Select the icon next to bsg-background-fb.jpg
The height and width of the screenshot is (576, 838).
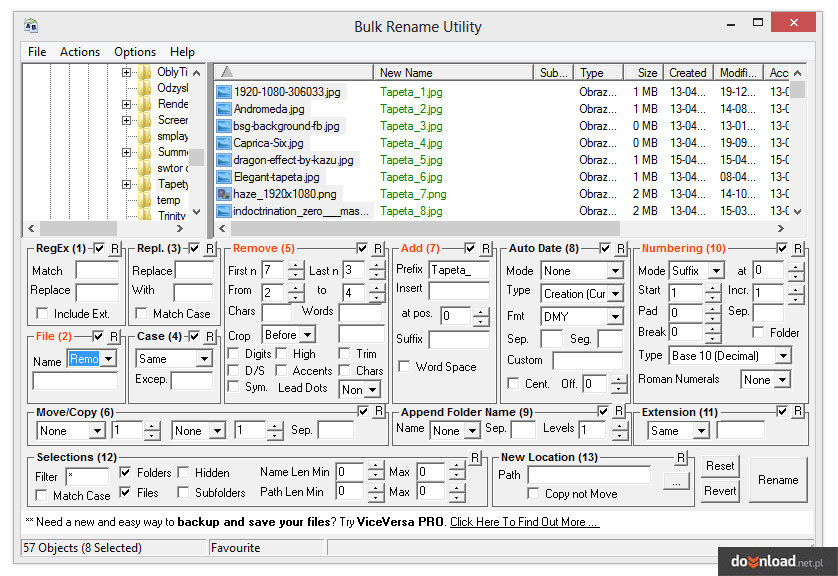pos(224,126)
